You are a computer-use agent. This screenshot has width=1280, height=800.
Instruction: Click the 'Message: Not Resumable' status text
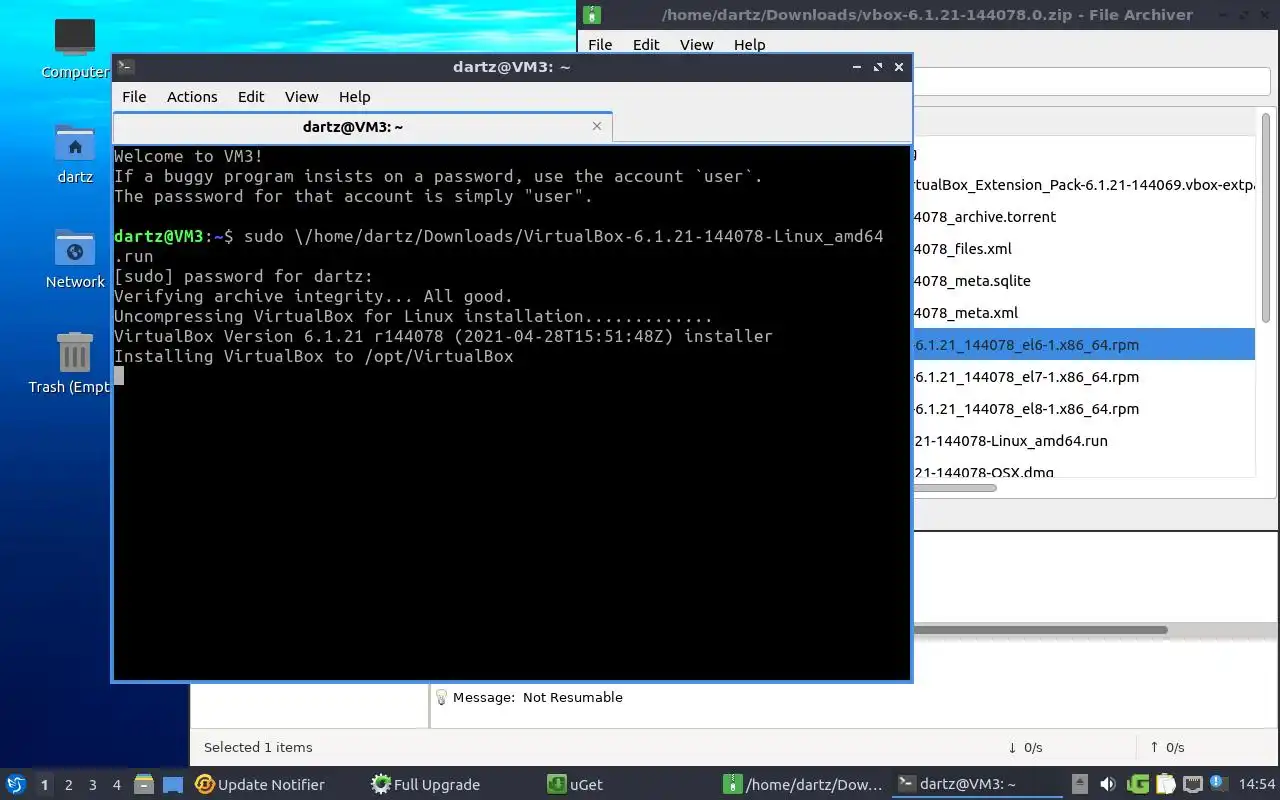(538, 697)
